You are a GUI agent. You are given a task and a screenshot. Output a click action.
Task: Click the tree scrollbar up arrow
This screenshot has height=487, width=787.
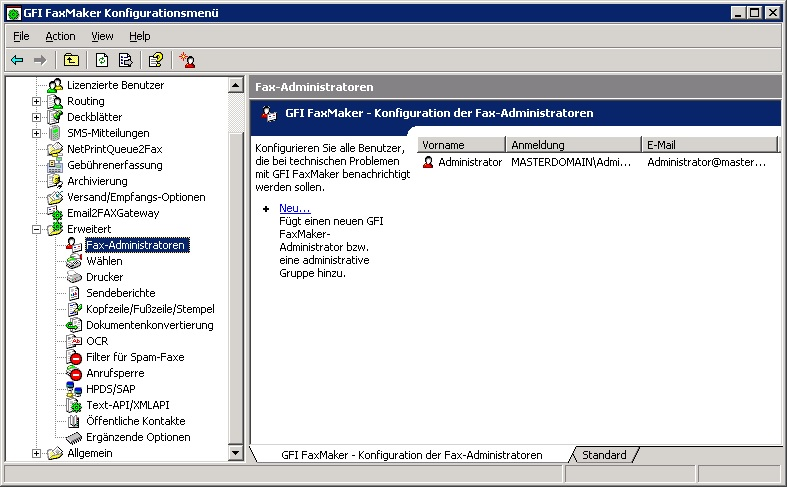point(235,85)
